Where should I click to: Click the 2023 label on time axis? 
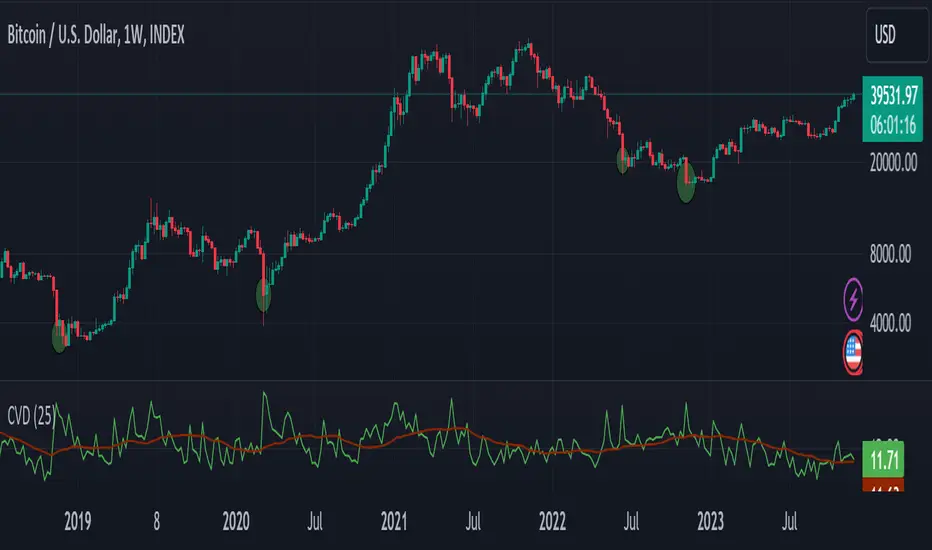[x=711, y=520]
